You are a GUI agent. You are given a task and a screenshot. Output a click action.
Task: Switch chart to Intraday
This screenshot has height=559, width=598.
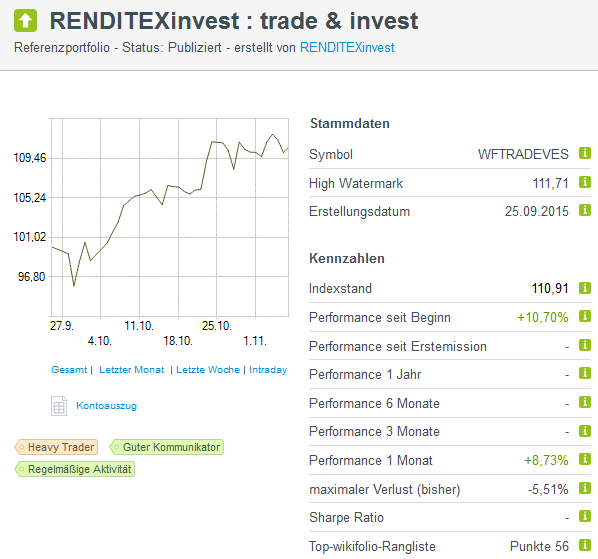coord(268,370)
